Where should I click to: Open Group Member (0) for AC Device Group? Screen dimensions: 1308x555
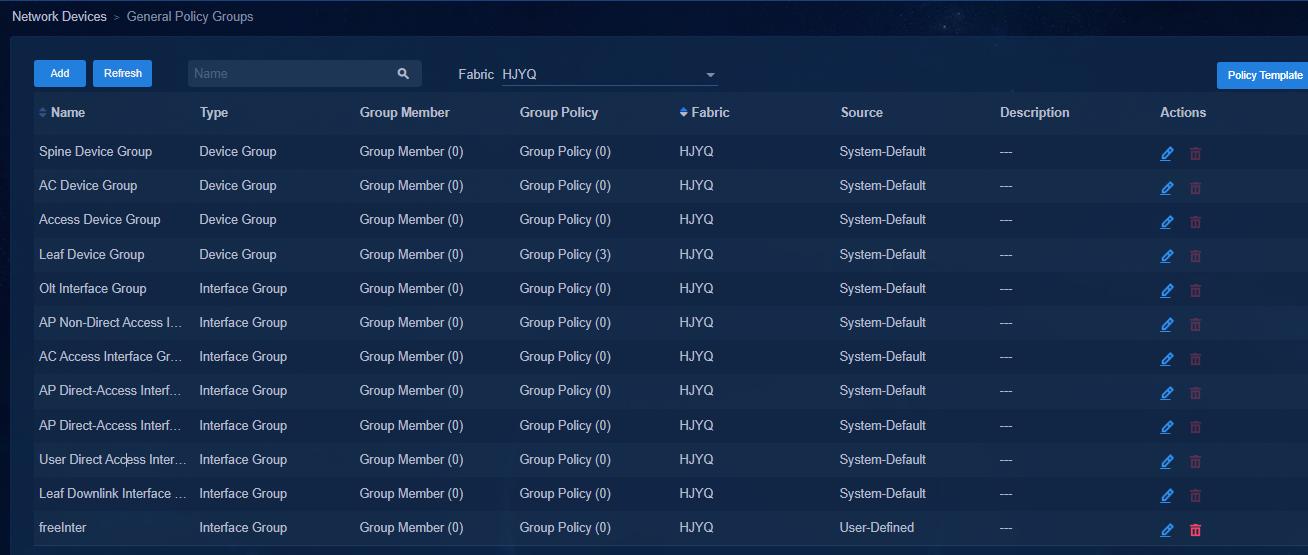click(x=411, y=185)
